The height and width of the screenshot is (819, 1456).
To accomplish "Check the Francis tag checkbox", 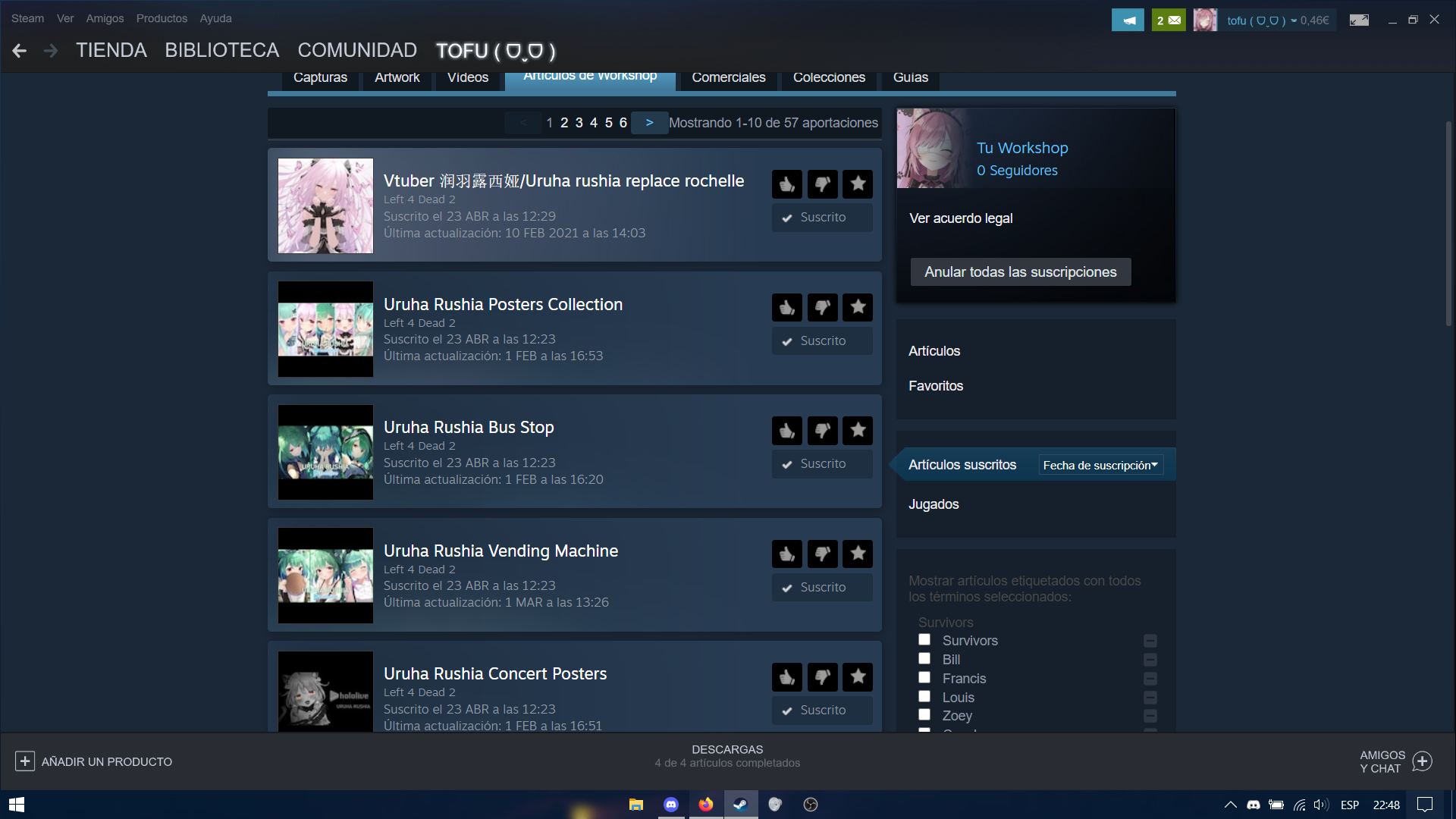I will click(924, 677).
